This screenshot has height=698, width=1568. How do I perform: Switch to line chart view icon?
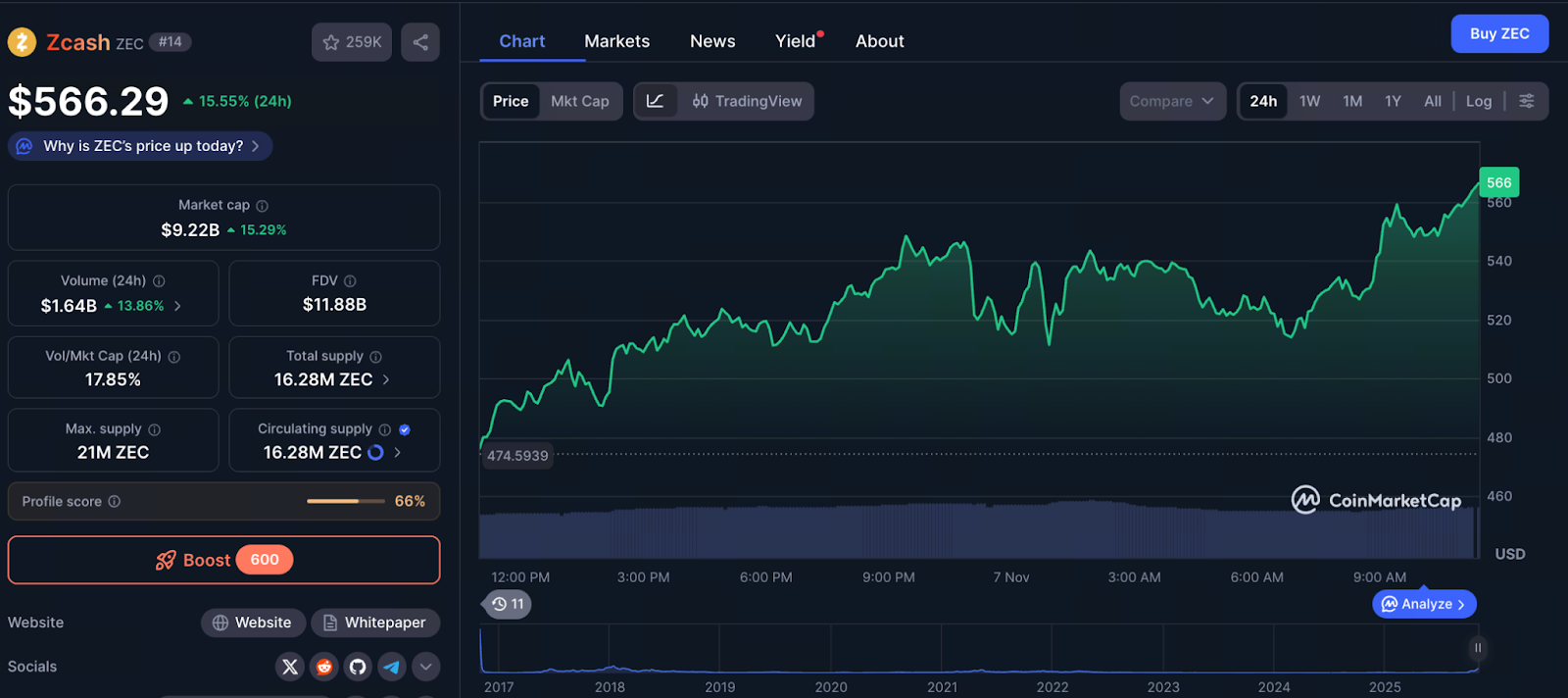656,101
